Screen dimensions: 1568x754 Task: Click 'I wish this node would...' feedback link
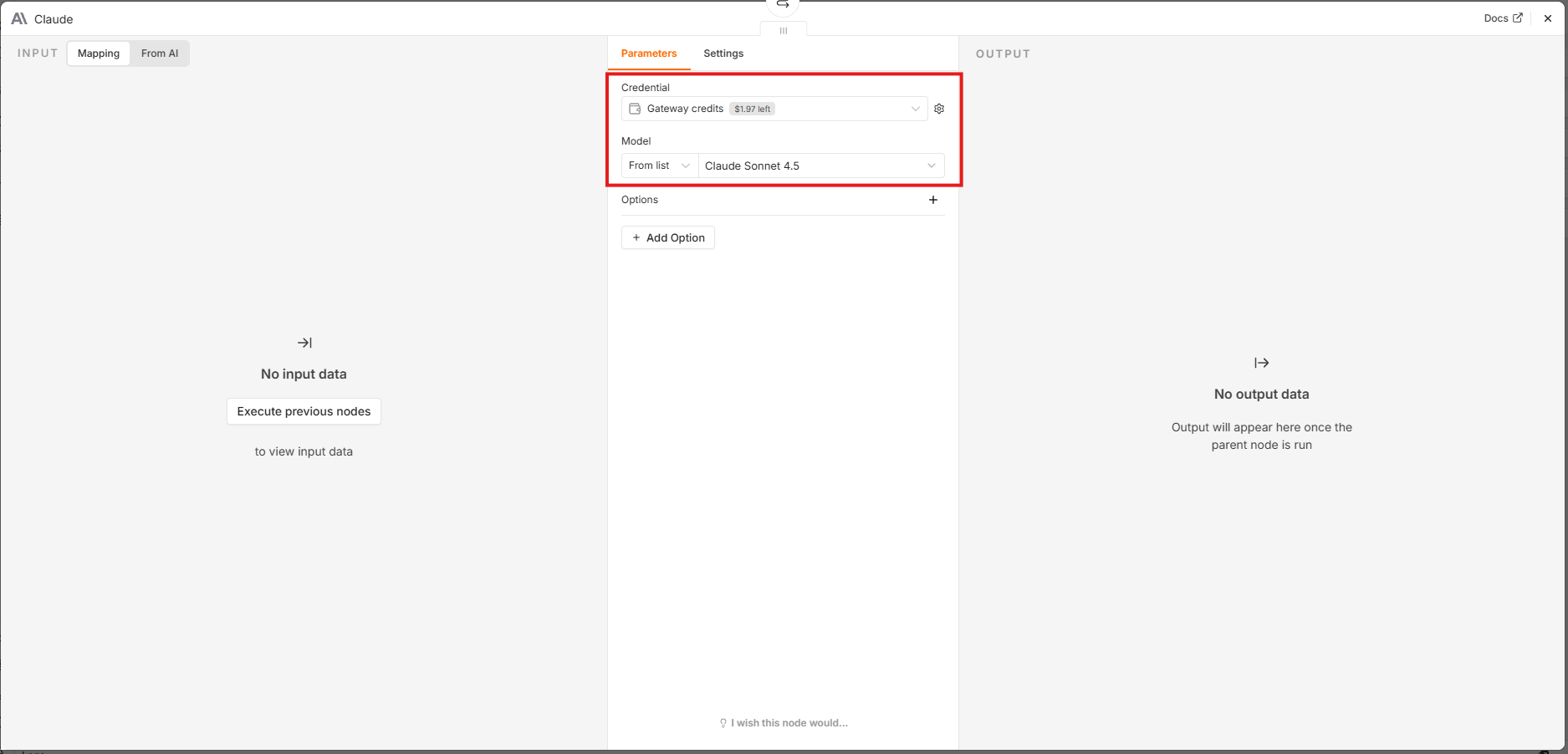(784, 723)
